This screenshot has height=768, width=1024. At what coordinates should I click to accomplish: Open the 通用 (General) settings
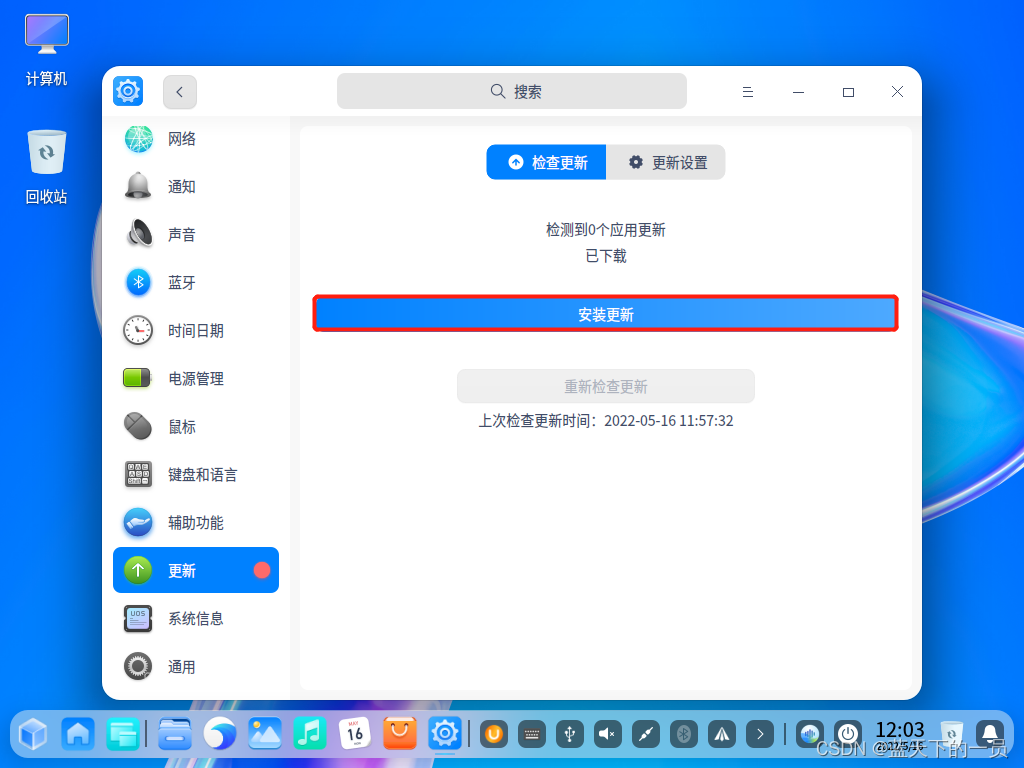195,666
